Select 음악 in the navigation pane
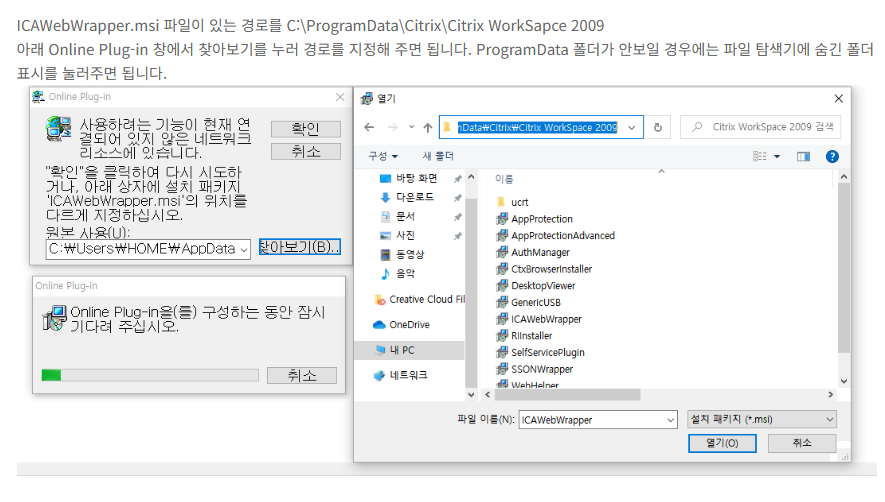The width and height of the screenshot is (885, 502). coord(405,274)
